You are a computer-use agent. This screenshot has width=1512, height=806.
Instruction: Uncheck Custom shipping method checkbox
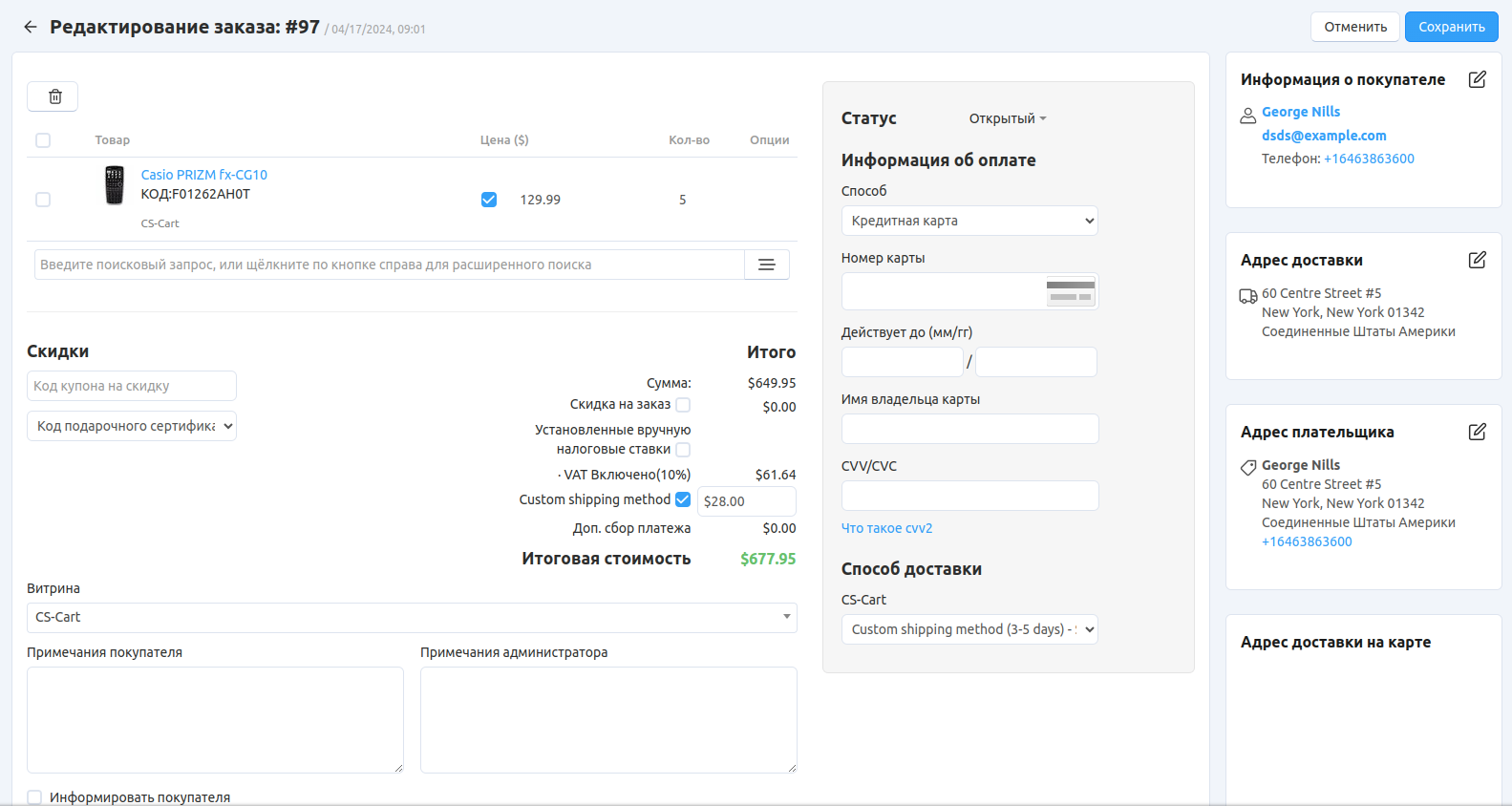coord(683,499)
